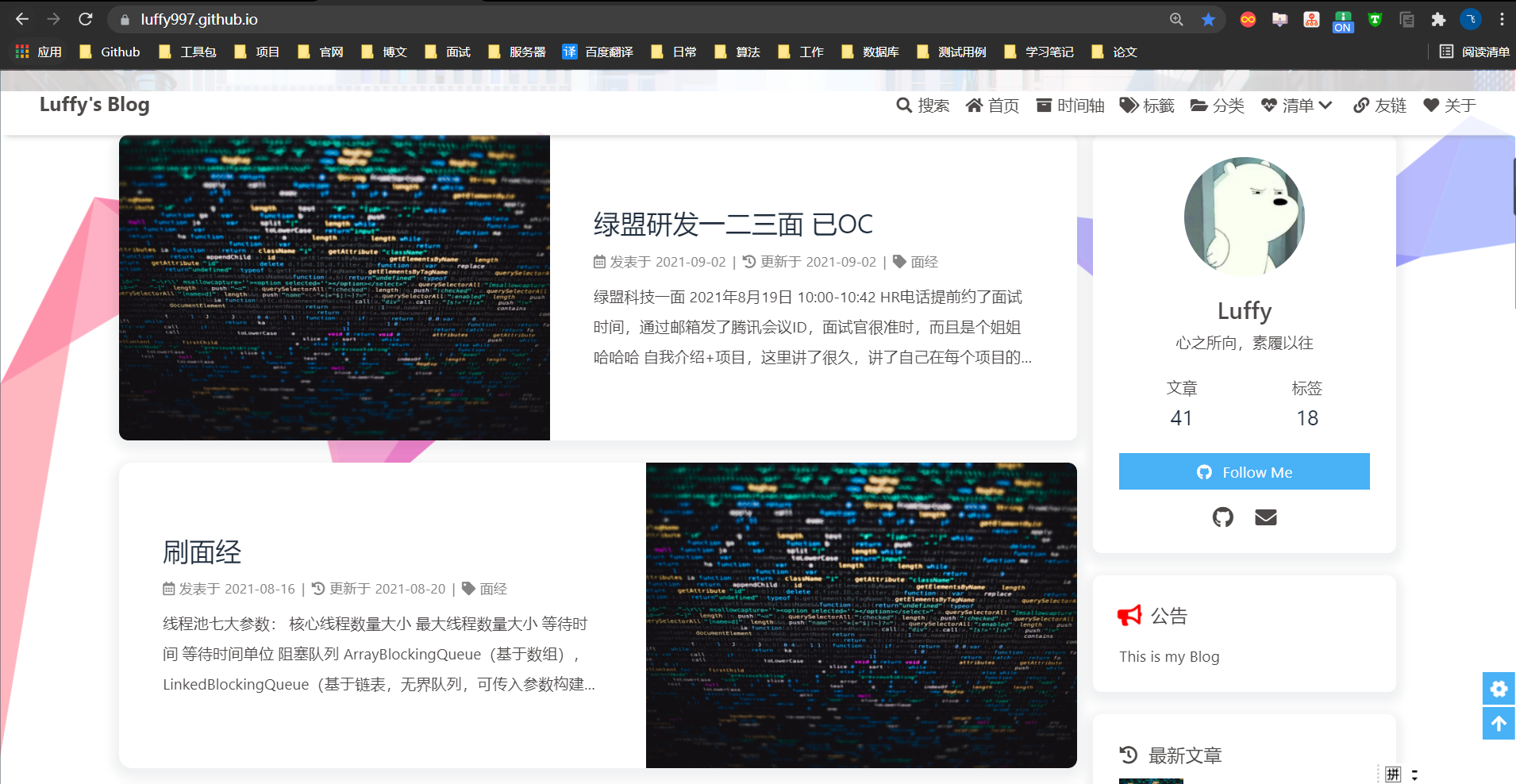Open the 服务器 bookmark folder

[518, 52]
